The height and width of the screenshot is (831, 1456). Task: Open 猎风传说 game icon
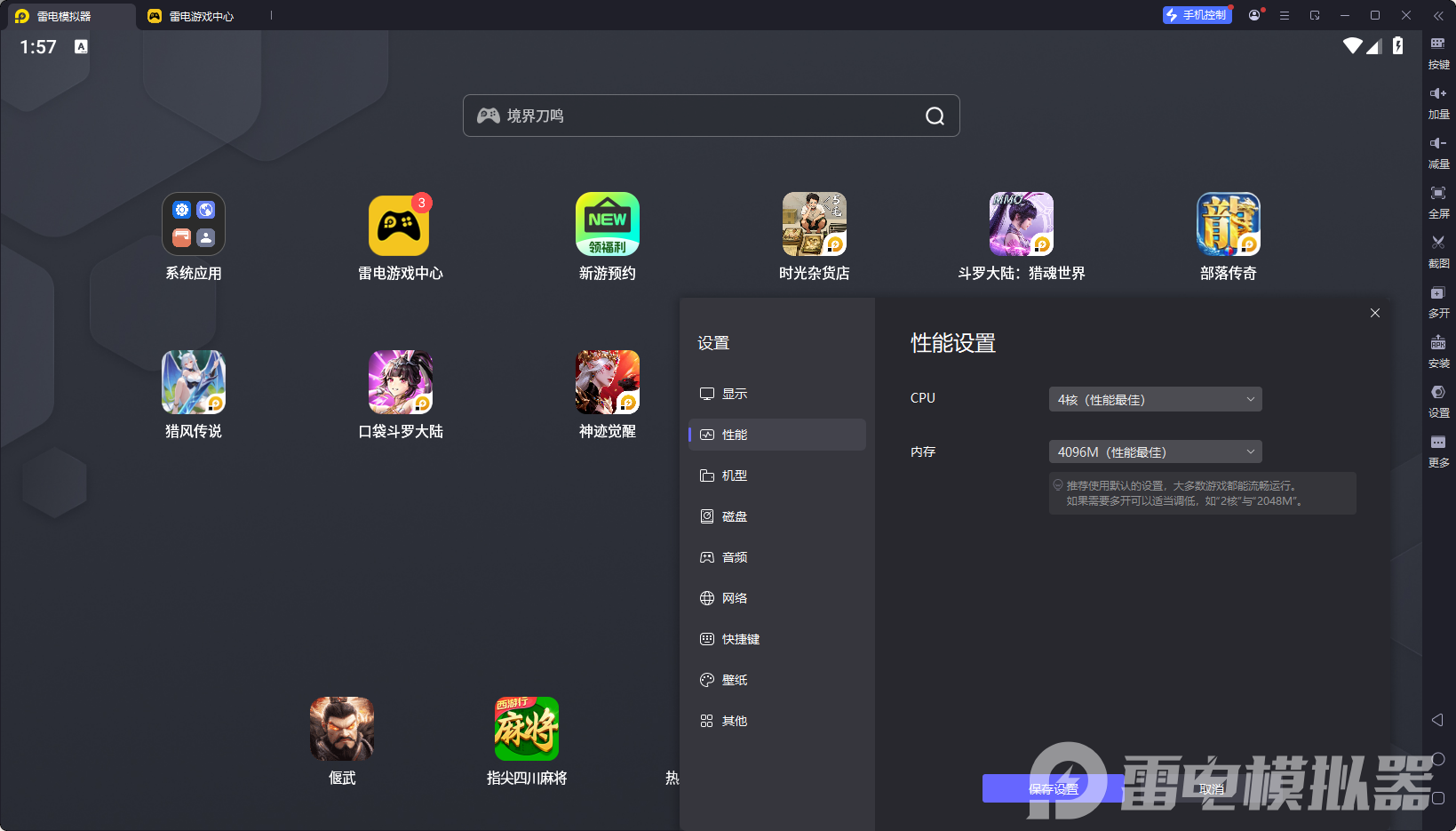[194, 382]
